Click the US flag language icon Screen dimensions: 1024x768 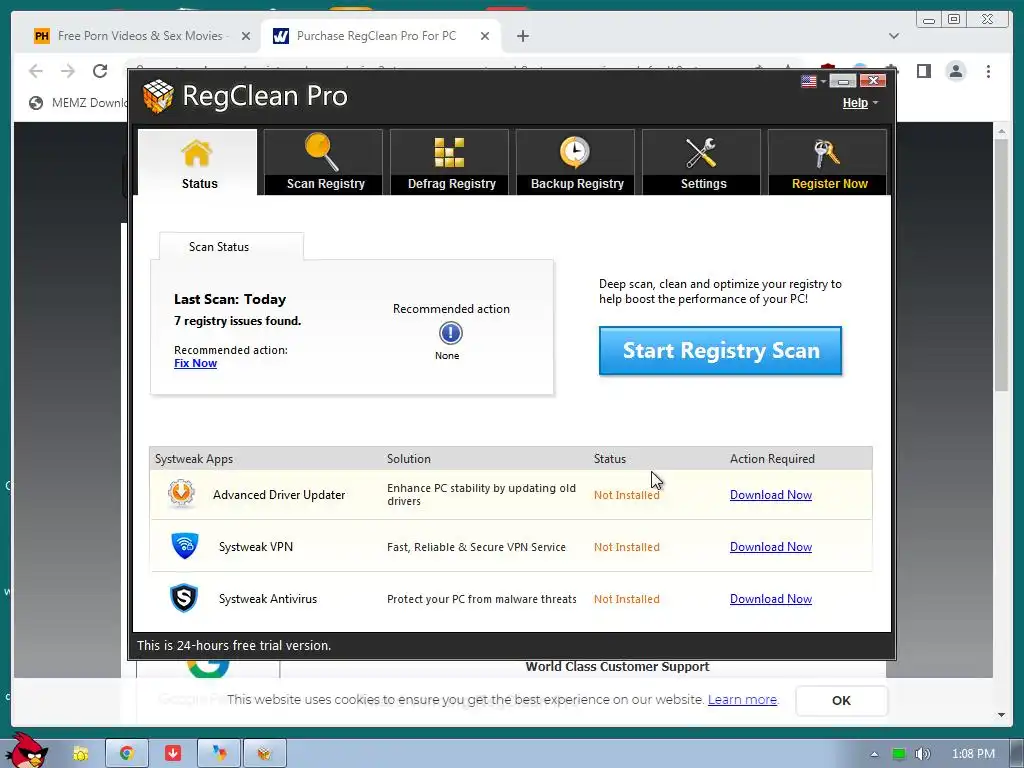(808, 81)
